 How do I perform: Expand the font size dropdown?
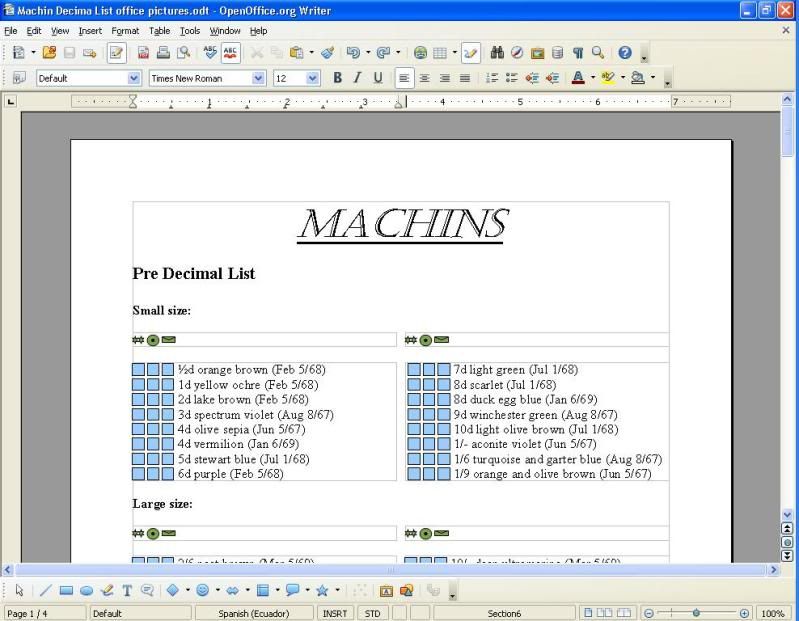click(312, 78)
